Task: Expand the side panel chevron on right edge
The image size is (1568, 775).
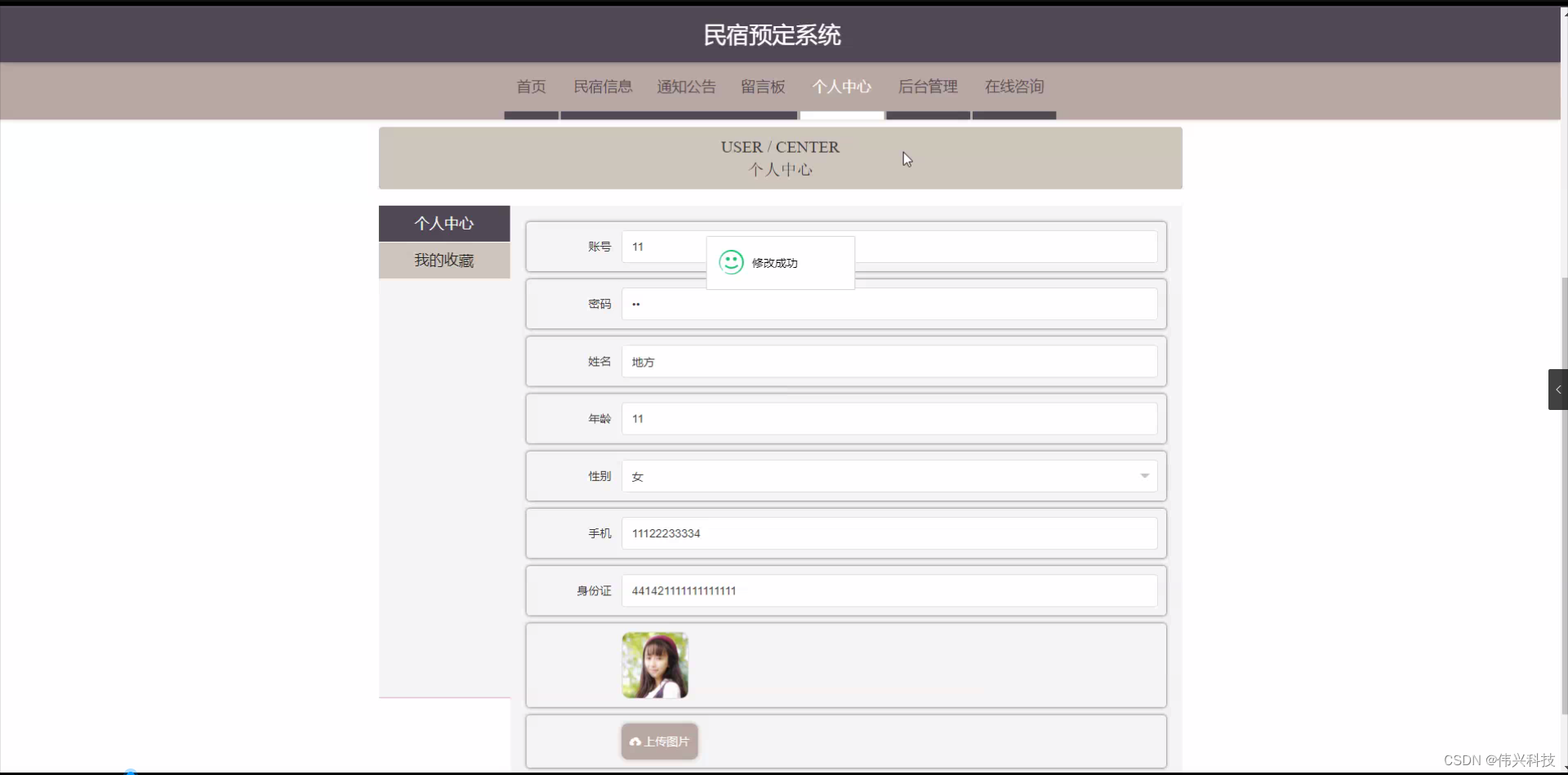Action: pyautogui.click(x=1558, y=390)
